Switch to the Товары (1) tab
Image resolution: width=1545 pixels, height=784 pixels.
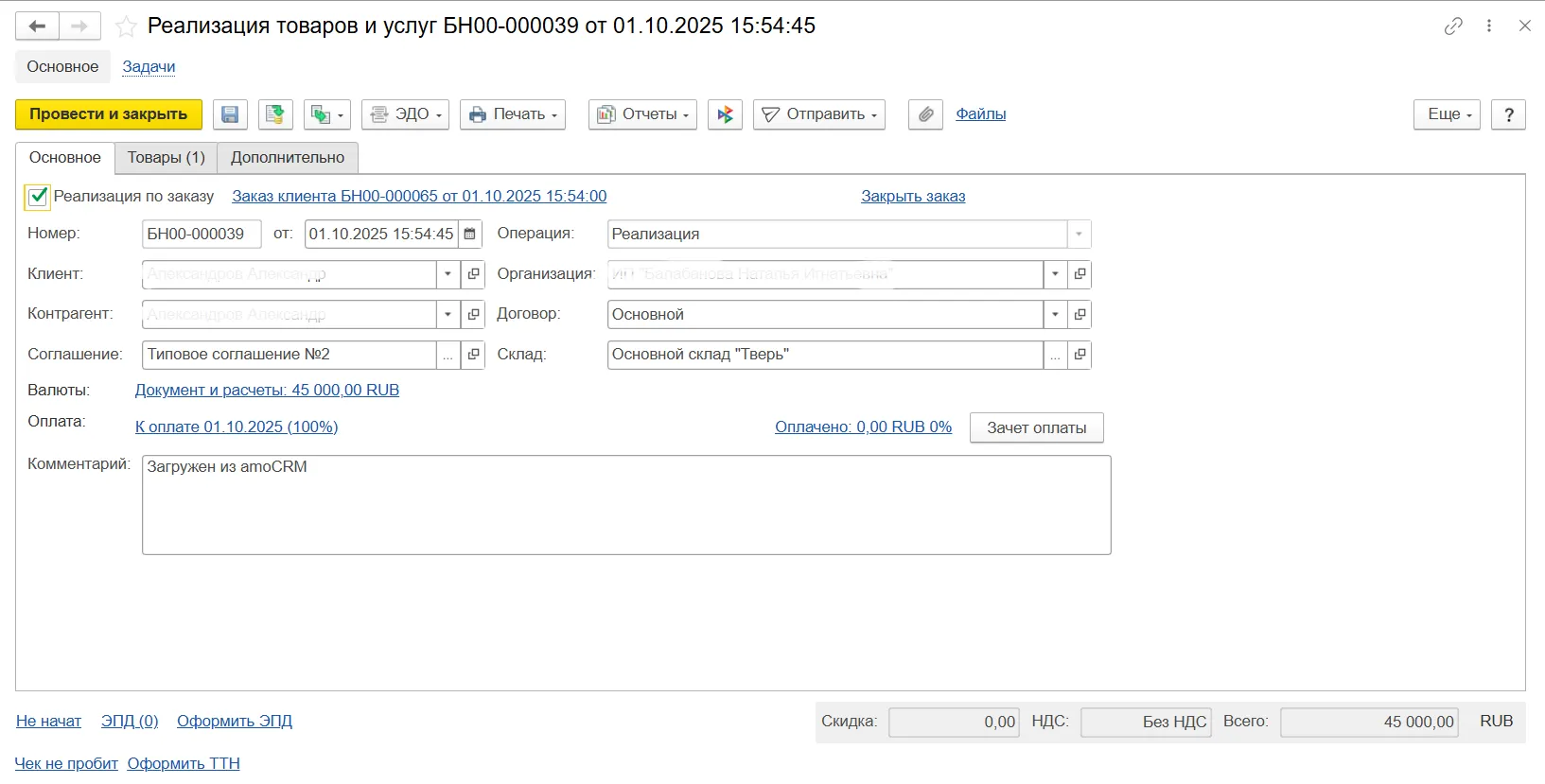click(167, 158)
